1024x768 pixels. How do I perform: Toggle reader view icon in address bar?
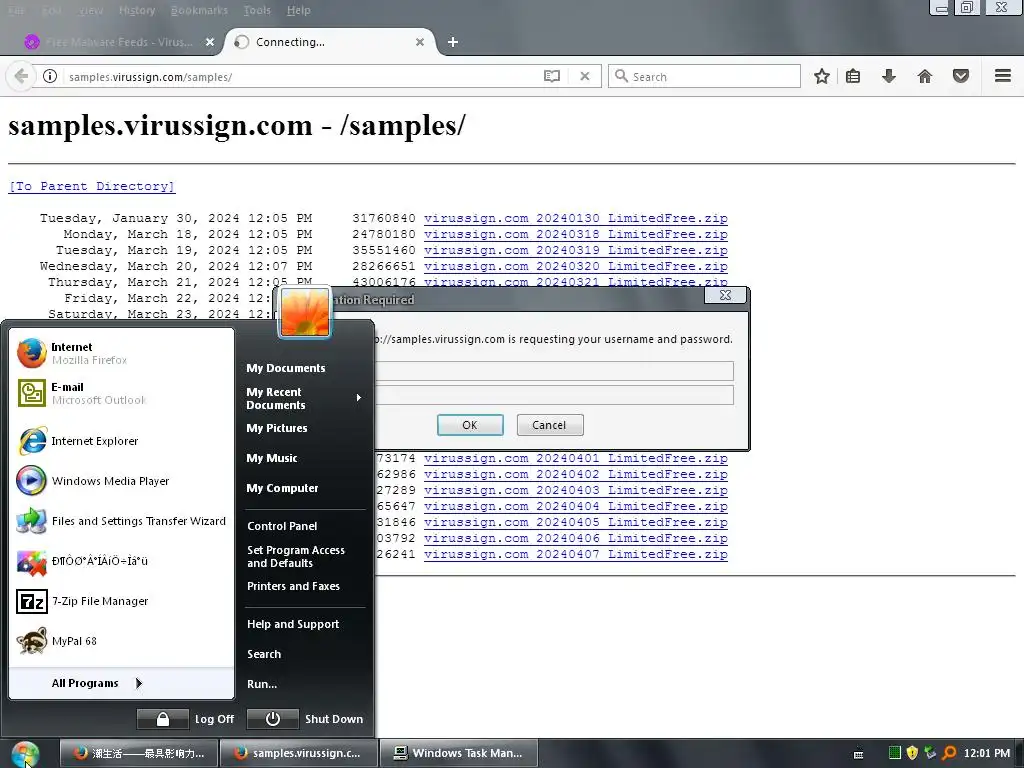pyautogui.click(x=552, y=76)
